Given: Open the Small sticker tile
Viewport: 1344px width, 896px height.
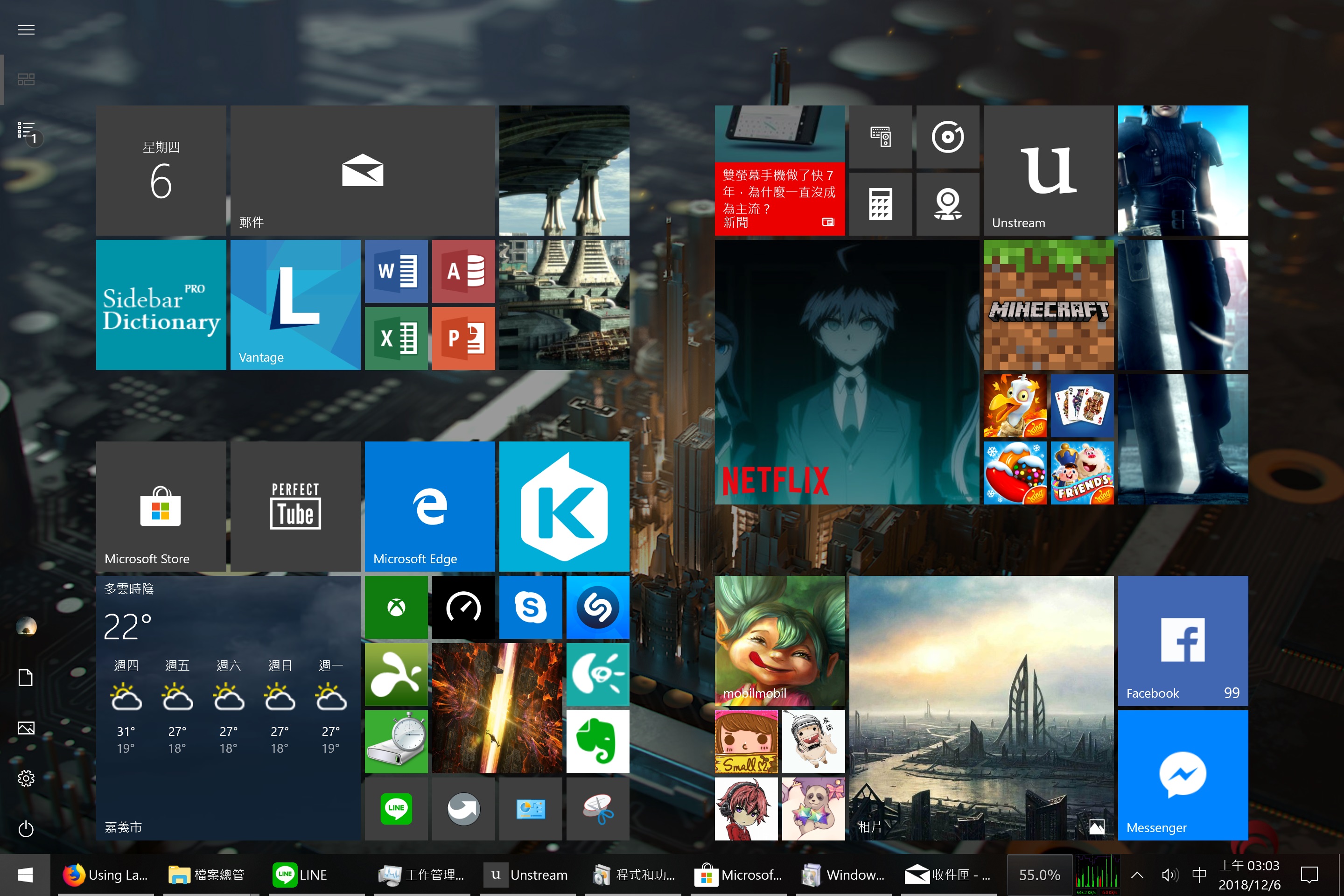Looking at the screenshot, I should click(746, 742).
